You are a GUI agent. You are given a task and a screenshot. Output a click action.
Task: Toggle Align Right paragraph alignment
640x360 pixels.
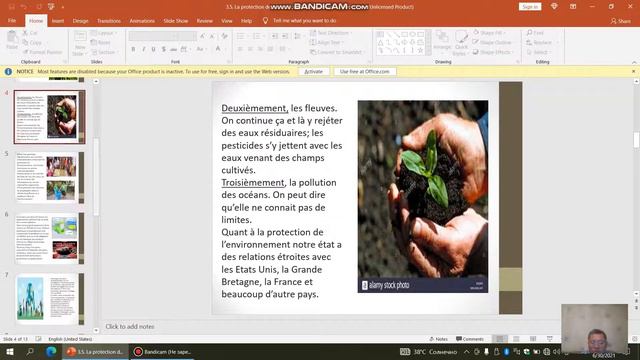260,49
